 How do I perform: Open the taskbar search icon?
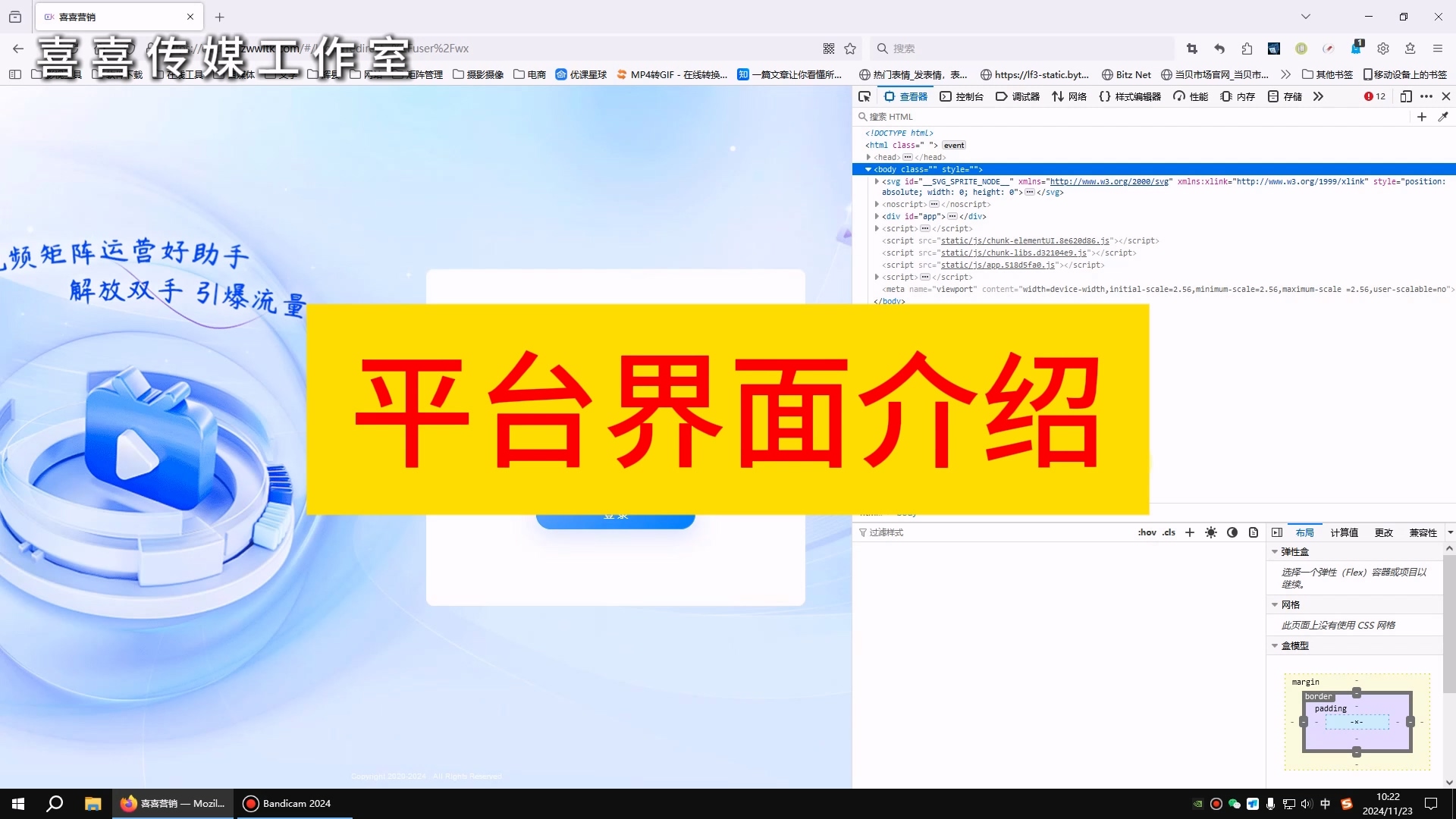55,804
